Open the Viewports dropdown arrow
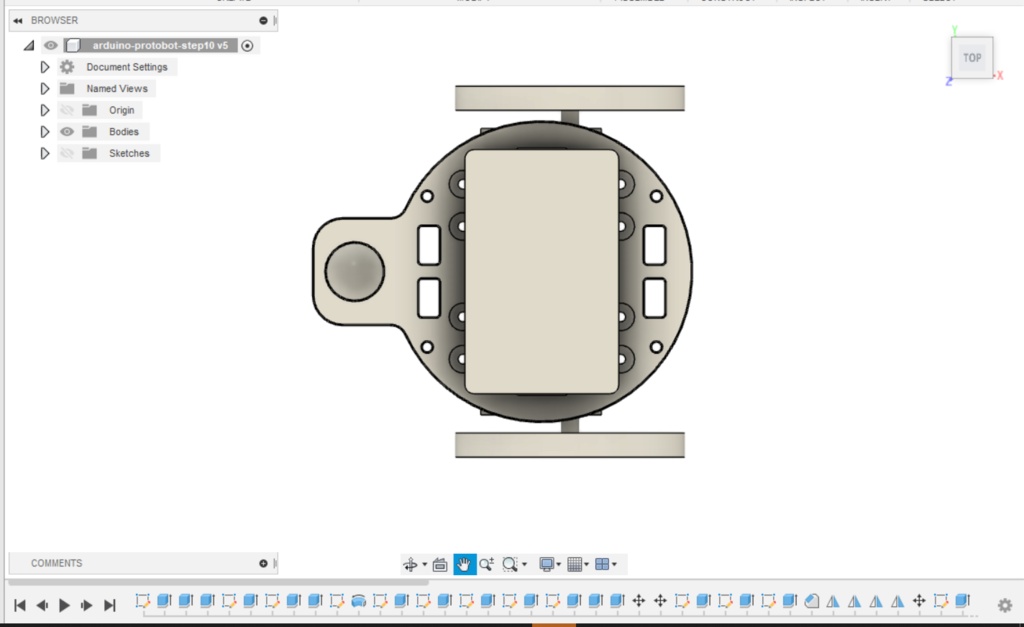 click(x=614, y=564)
